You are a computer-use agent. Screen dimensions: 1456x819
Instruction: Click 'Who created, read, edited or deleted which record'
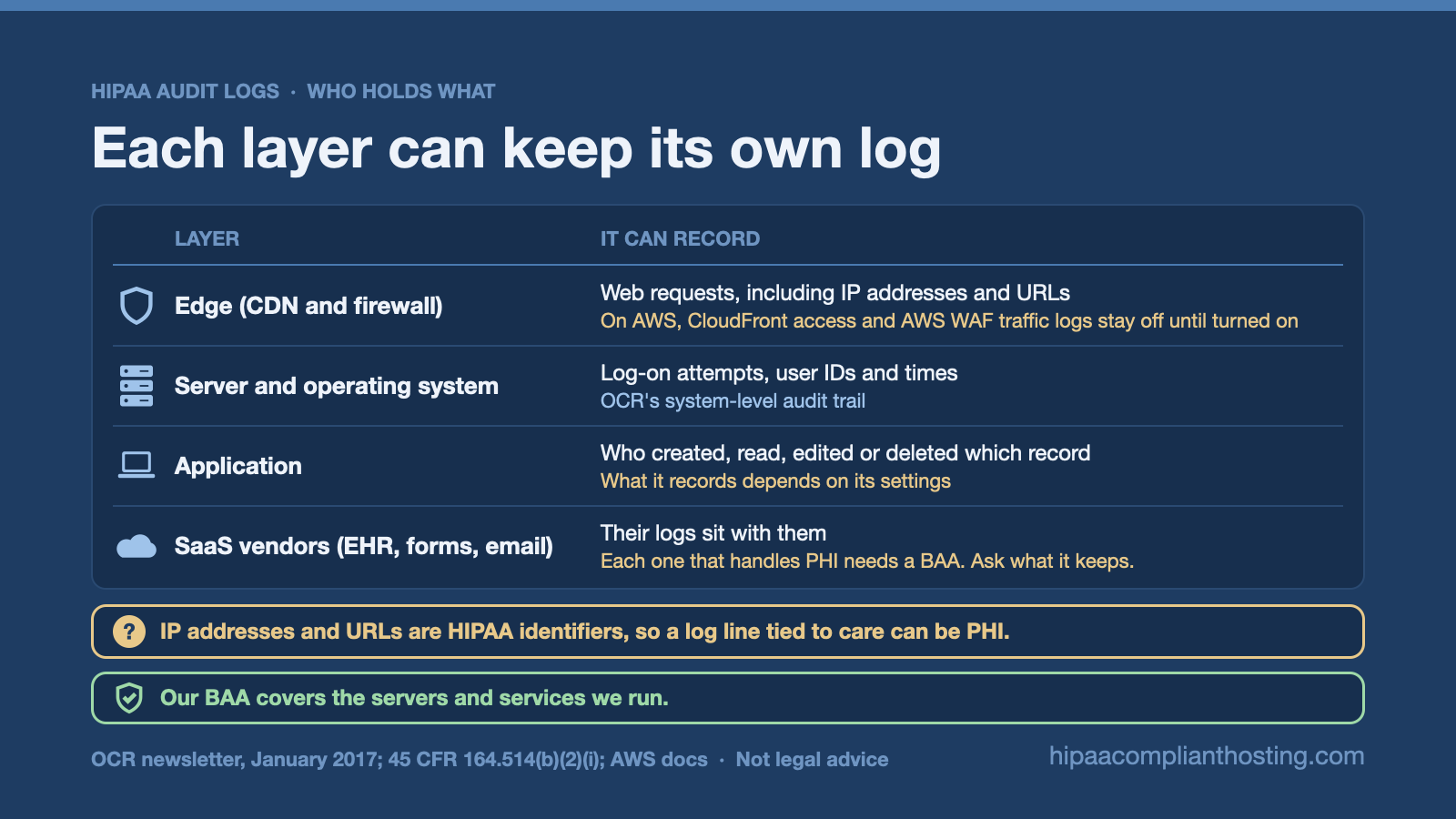(x=845, y=453)
